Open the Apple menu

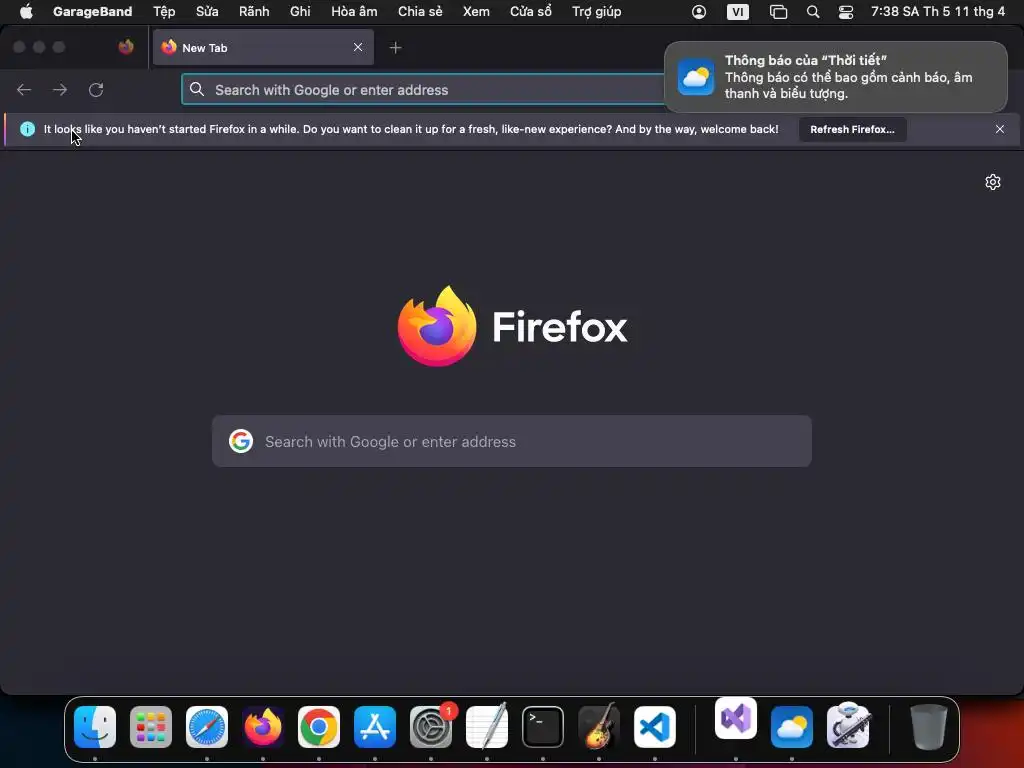coord(26,11)
